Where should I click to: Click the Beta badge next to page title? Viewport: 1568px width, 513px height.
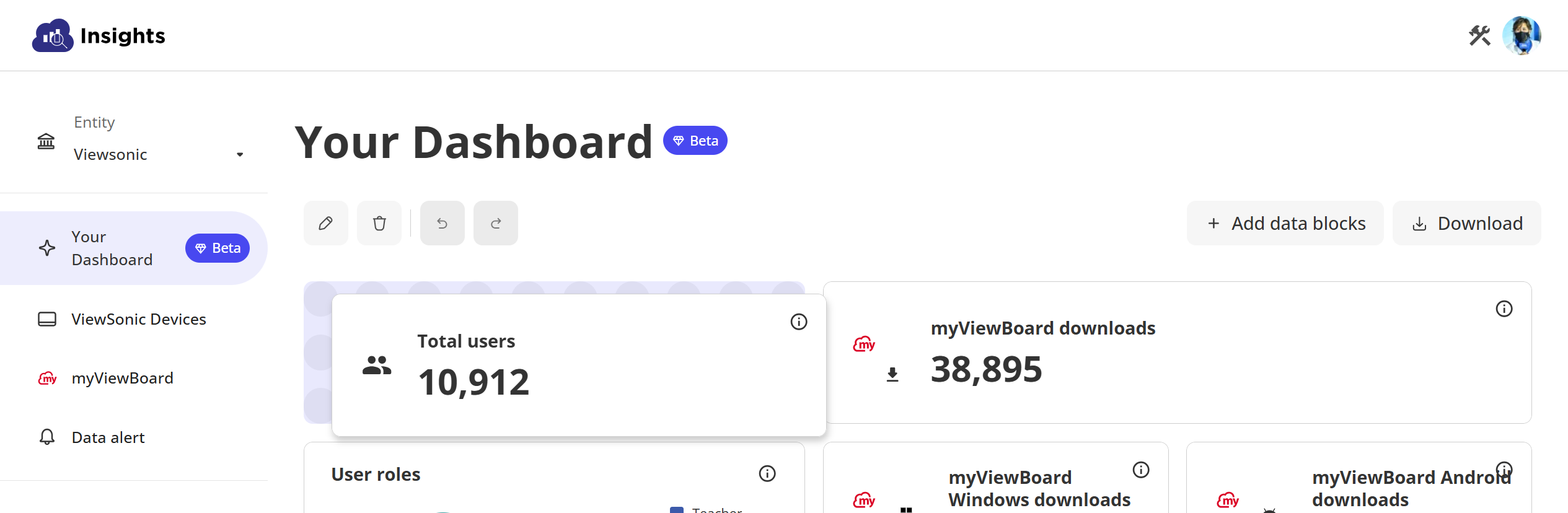pyautogui.click(x=695, y=141)
